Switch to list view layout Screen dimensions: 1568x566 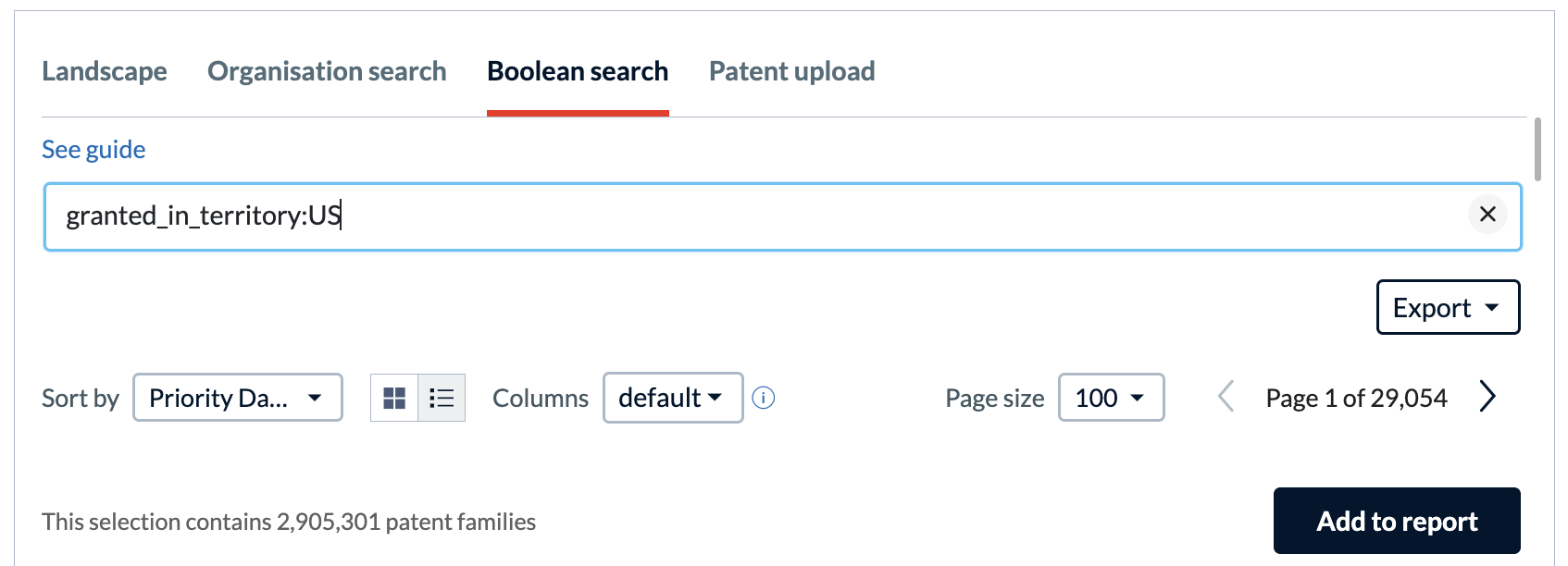442,398
